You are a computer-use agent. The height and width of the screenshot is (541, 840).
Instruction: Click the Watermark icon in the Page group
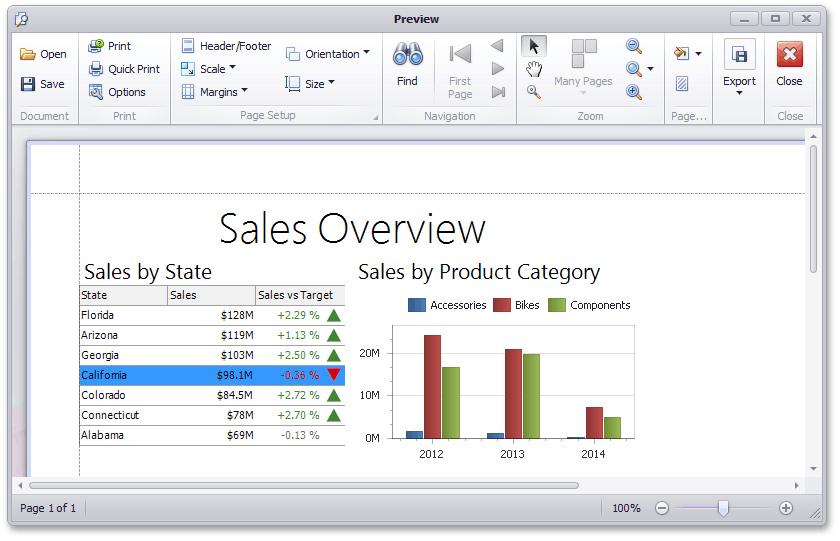[x=682, y=84]
